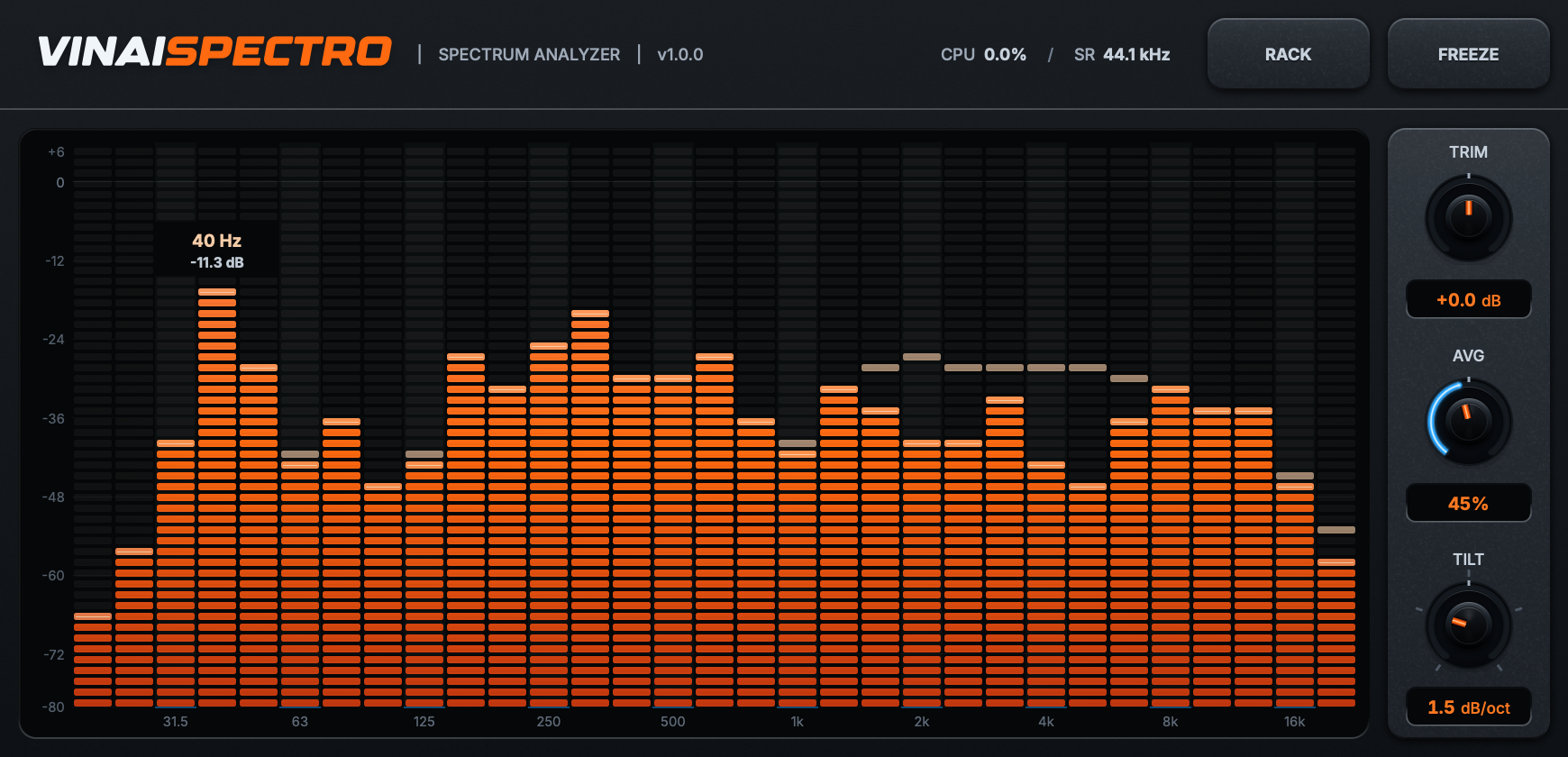Click the SPECTRUM ANALYZER subtitle

click(x=529, y=54)
